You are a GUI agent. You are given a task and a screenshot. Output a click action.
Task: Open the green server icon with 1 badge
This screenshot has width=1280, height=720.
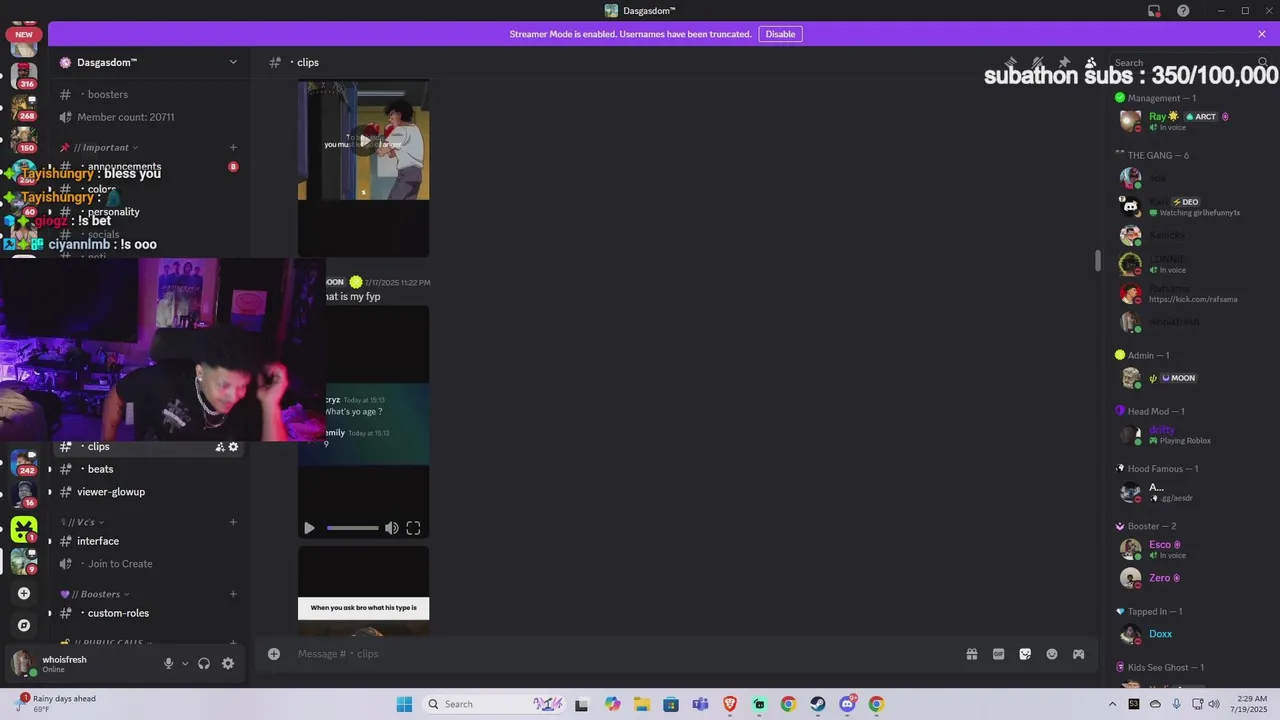click(x=24, y=529)
